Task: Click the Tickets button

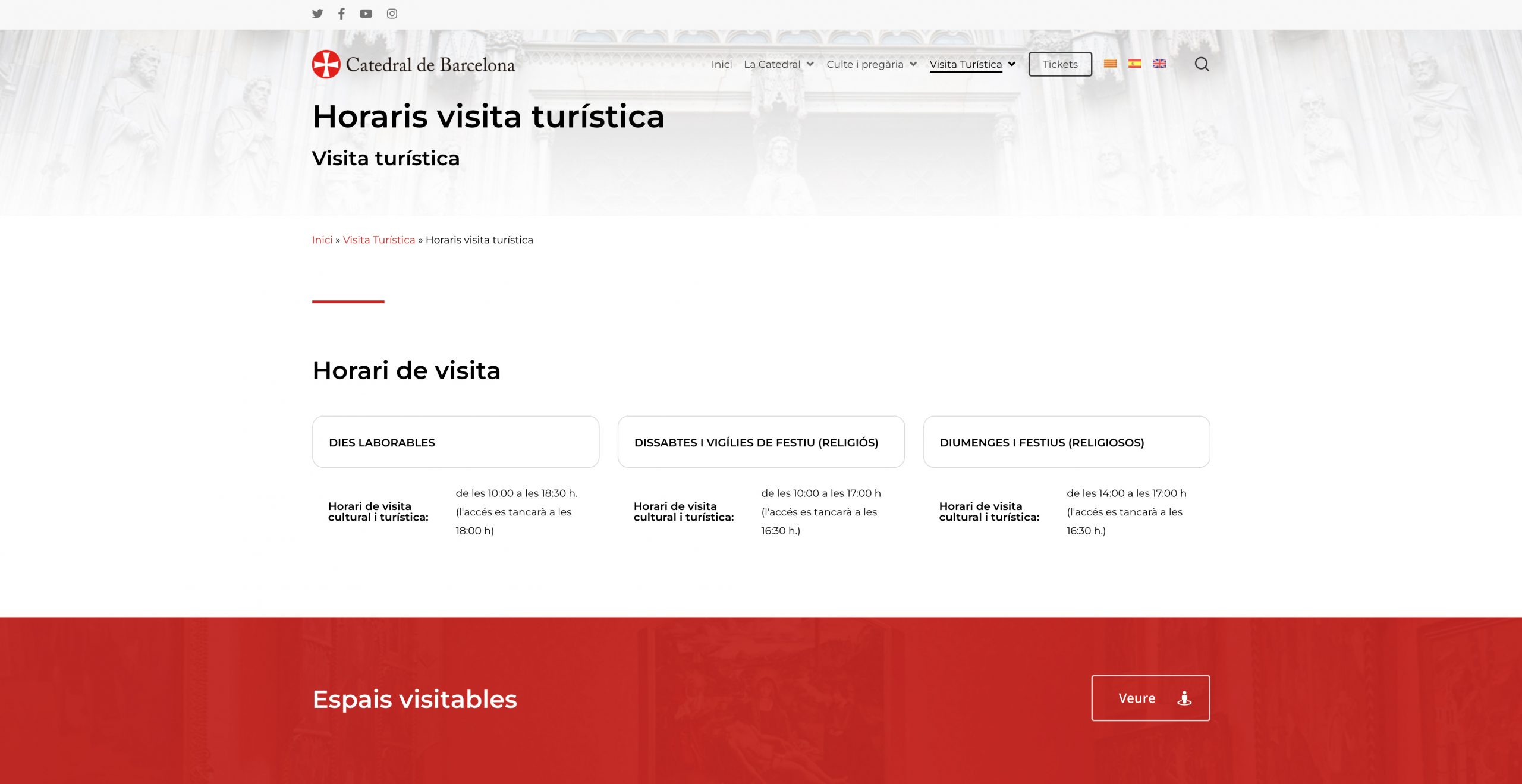Action: point(1060,64)
